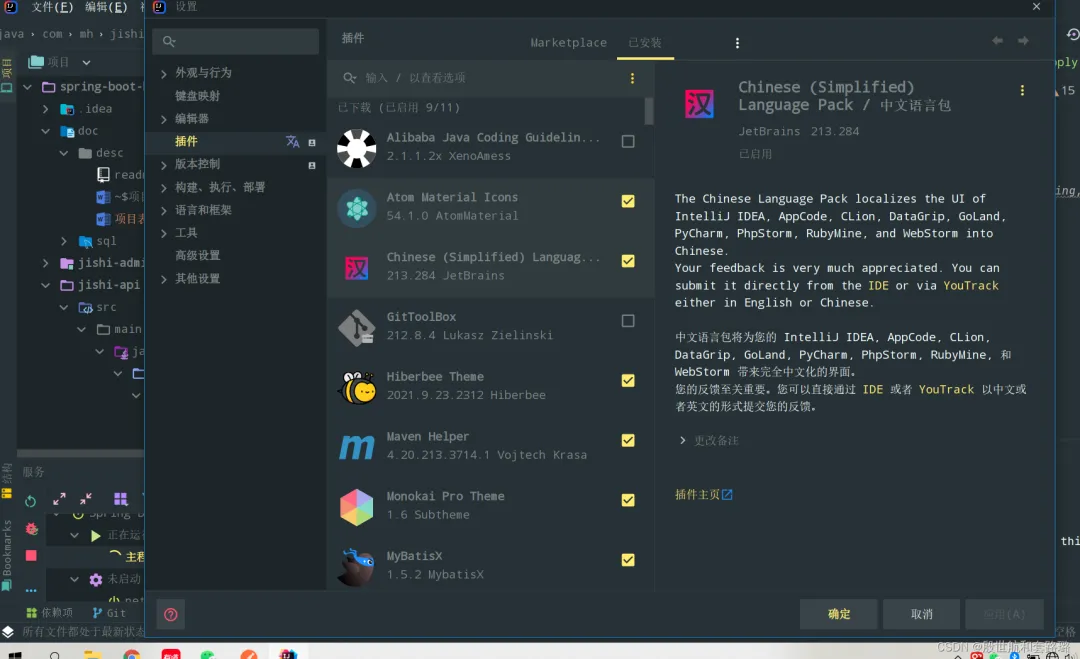Open the 插件主页 link

click(x=703, y=494)
